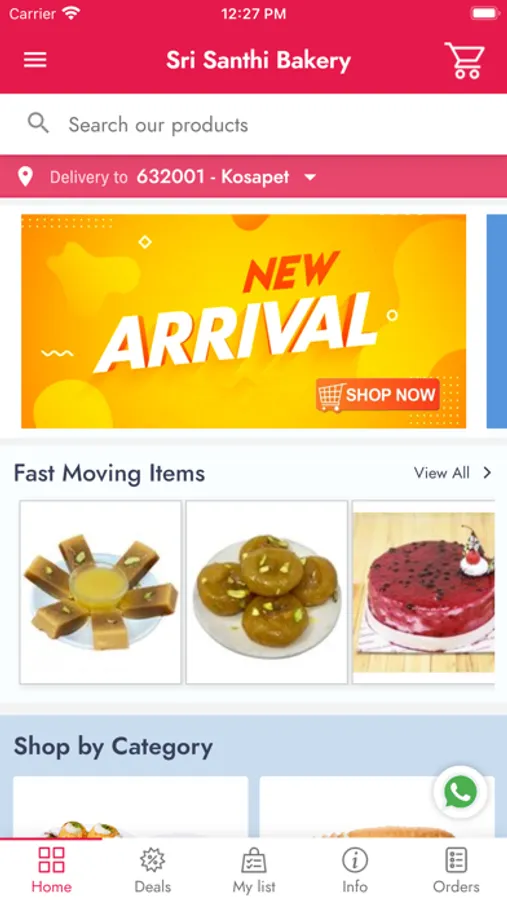Go to Home tab
The width and height of the screenshot is (507, 900).
[x=51, y=870]
